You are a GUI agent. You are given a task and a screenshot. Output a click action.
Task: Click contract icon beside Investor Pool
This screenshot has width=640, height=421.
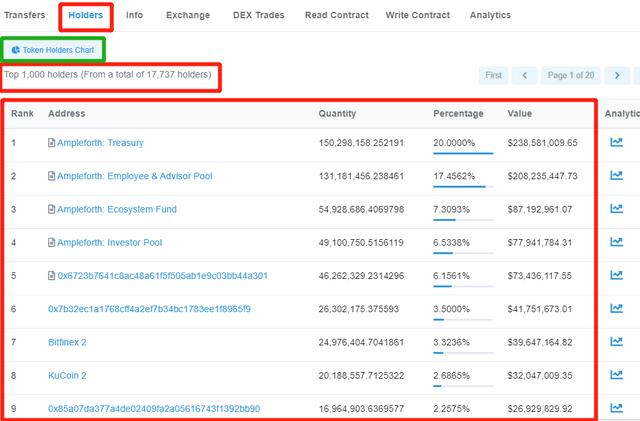[51, 243]
